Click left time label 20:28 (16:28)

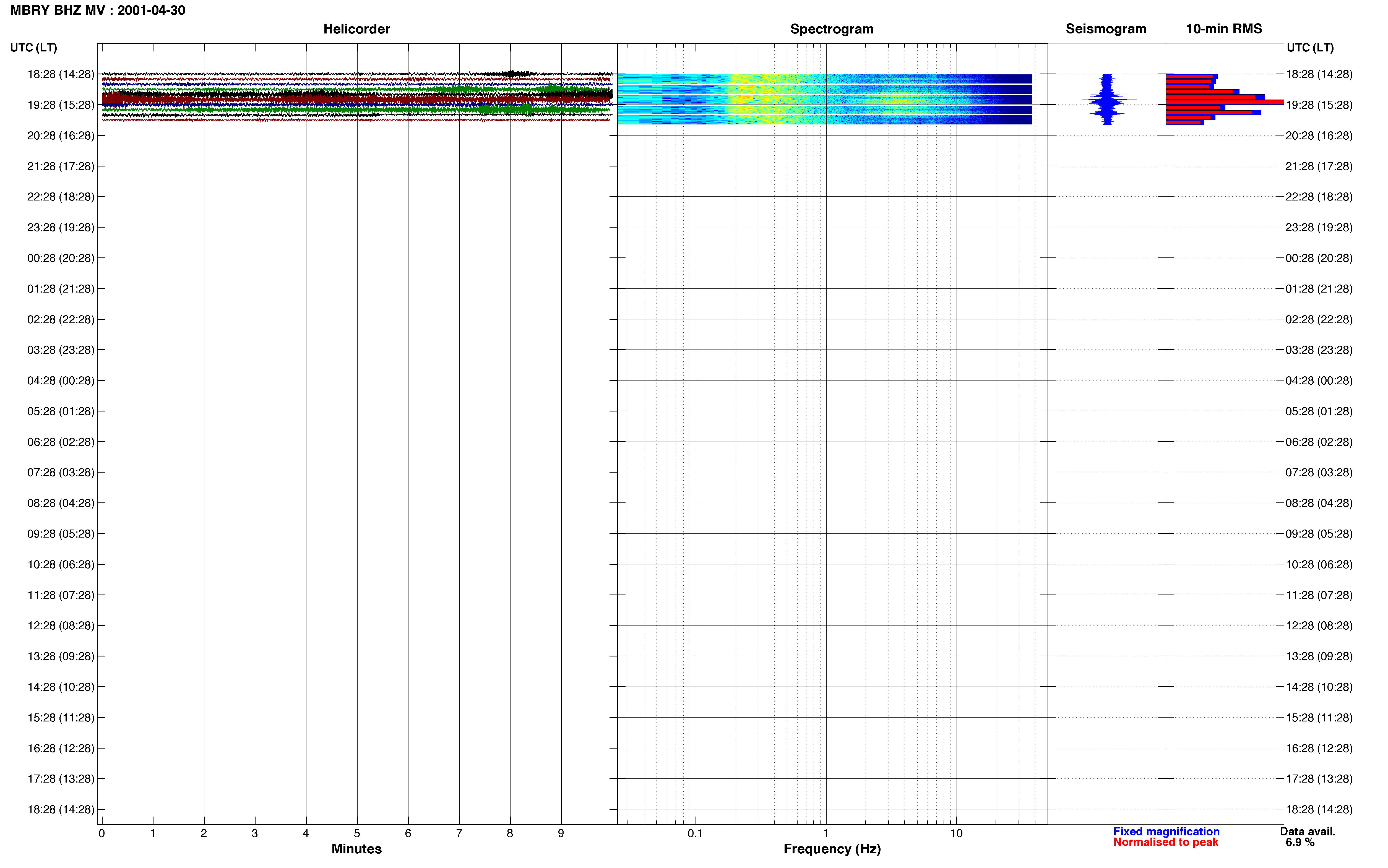tap(60, 135)
